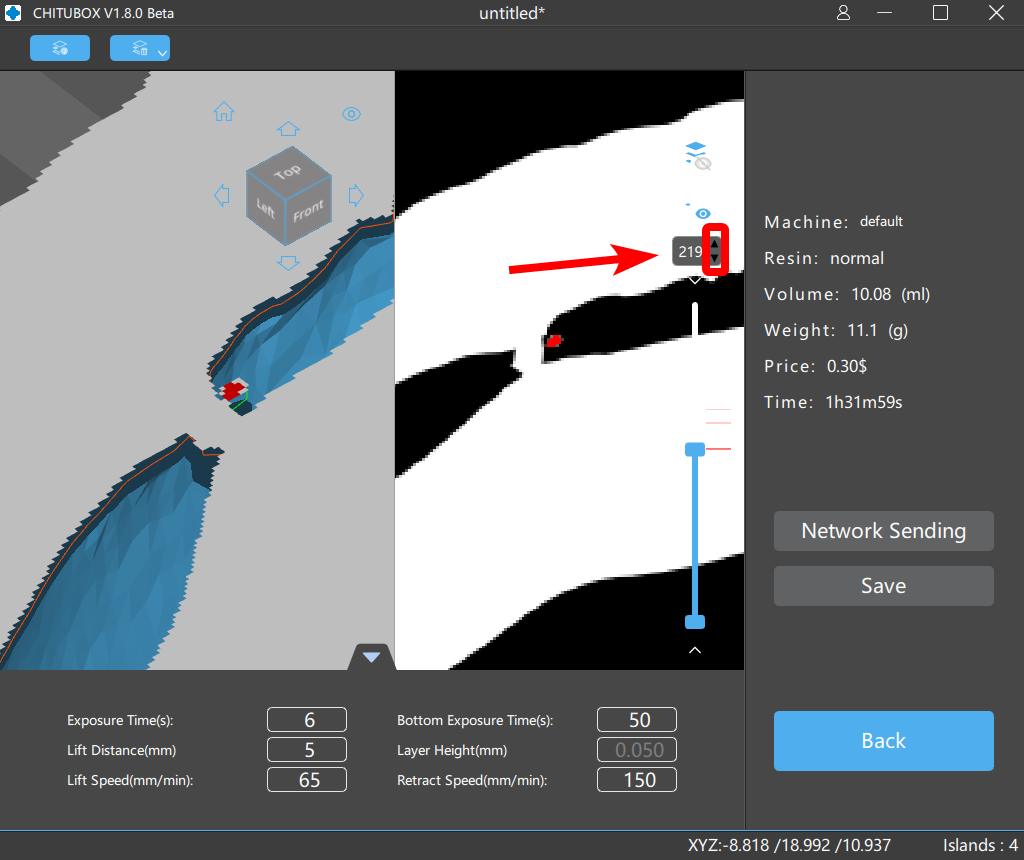Image resolution: width=1024 pixels, height=860 pixels.
Task: Click the eye view icon near the navigation cube
Action: point(351,115)
